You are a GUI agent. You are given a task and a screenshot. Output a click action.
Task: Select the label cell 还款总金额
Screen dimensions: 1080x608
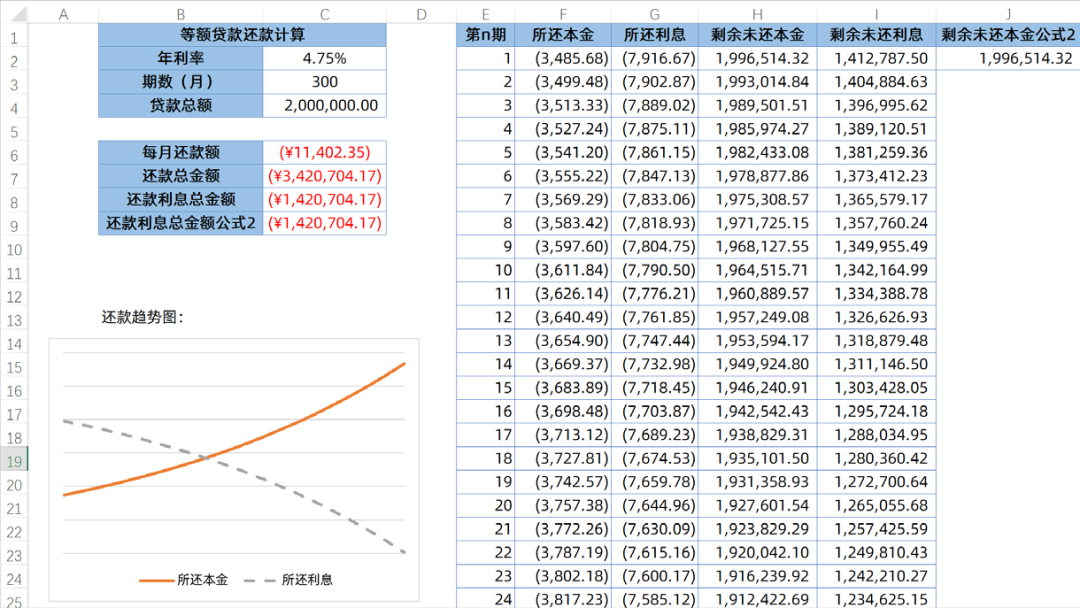coord(180,176)
